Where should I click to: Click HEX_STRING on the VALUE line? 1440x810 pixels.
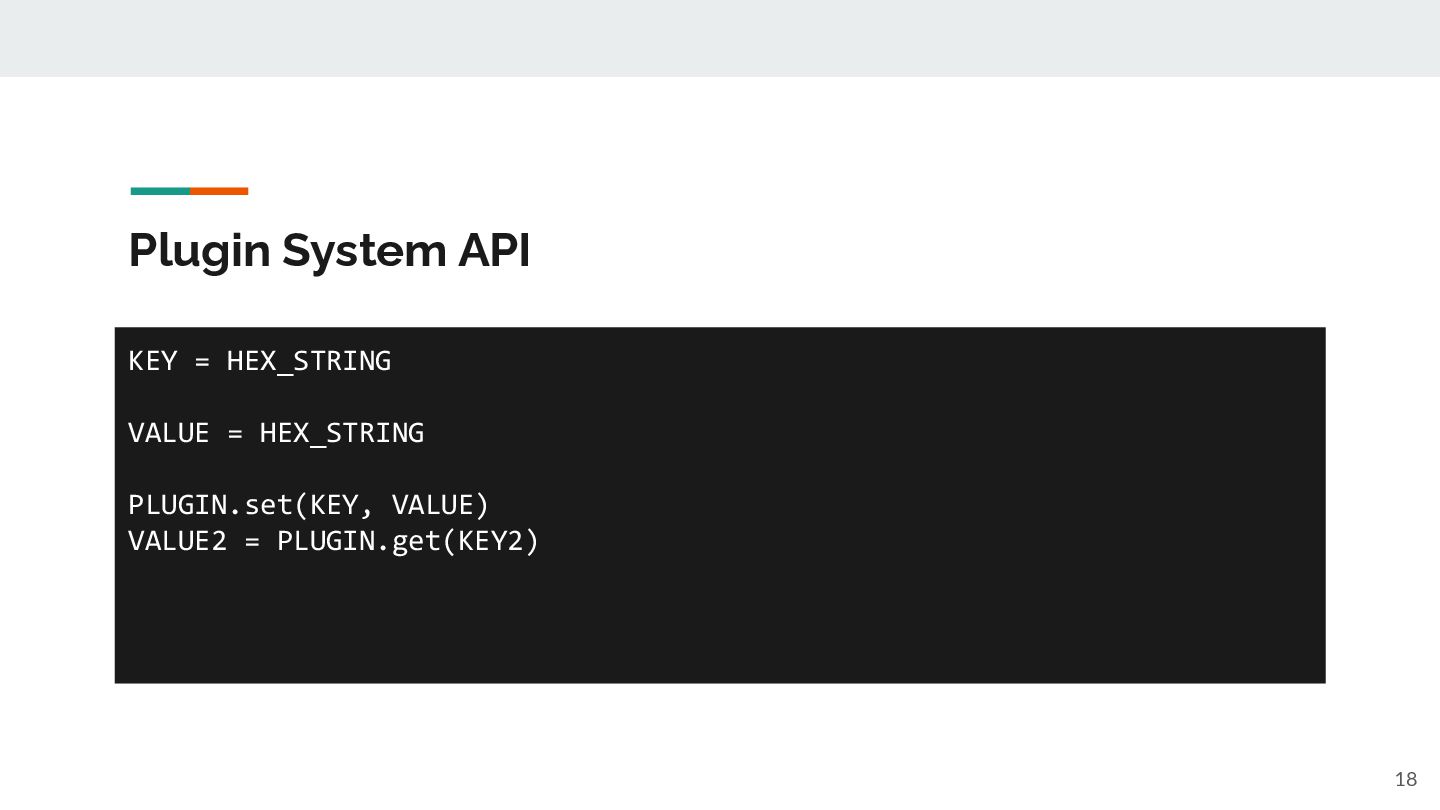(342, 433)
